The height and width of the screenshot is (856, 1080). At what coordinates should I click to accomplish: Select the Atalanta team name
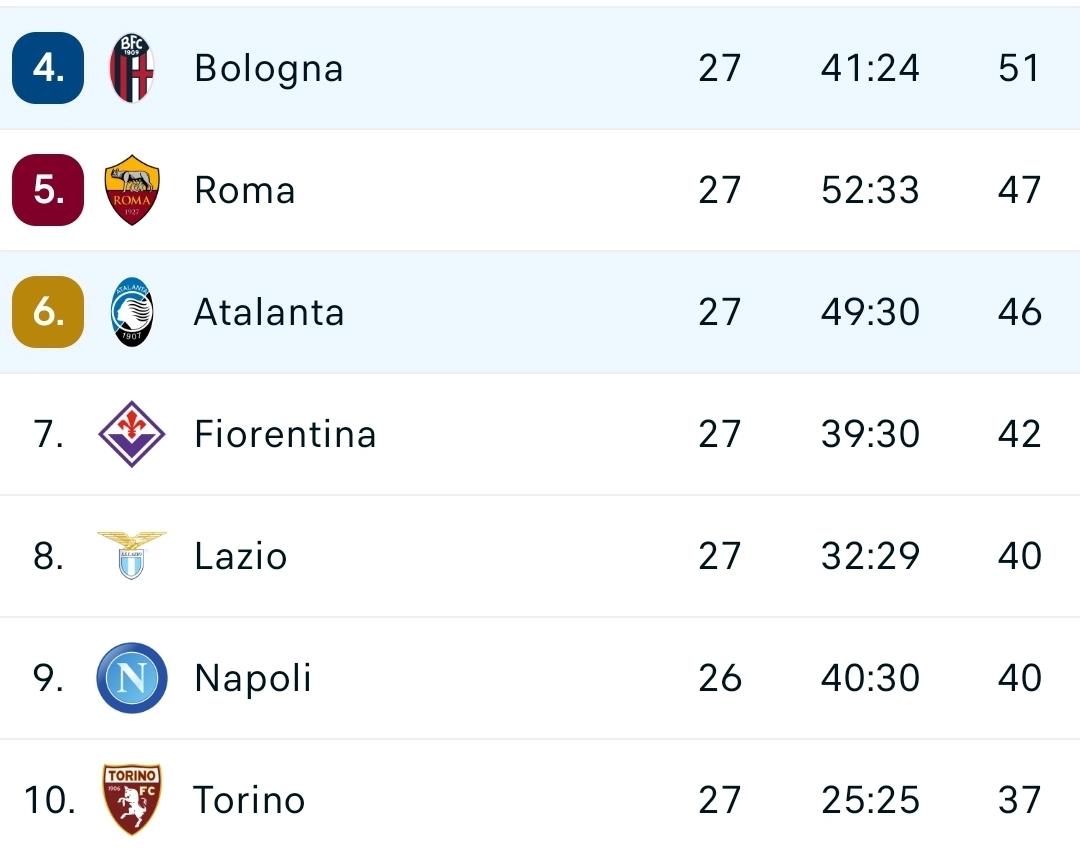(269, 312)
